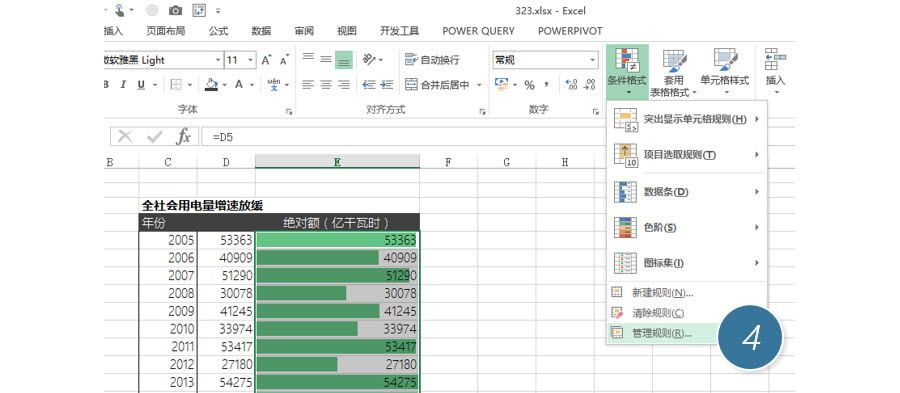Apply italic formatting
This screenshot has width=900, height=393.
[122, 85]
